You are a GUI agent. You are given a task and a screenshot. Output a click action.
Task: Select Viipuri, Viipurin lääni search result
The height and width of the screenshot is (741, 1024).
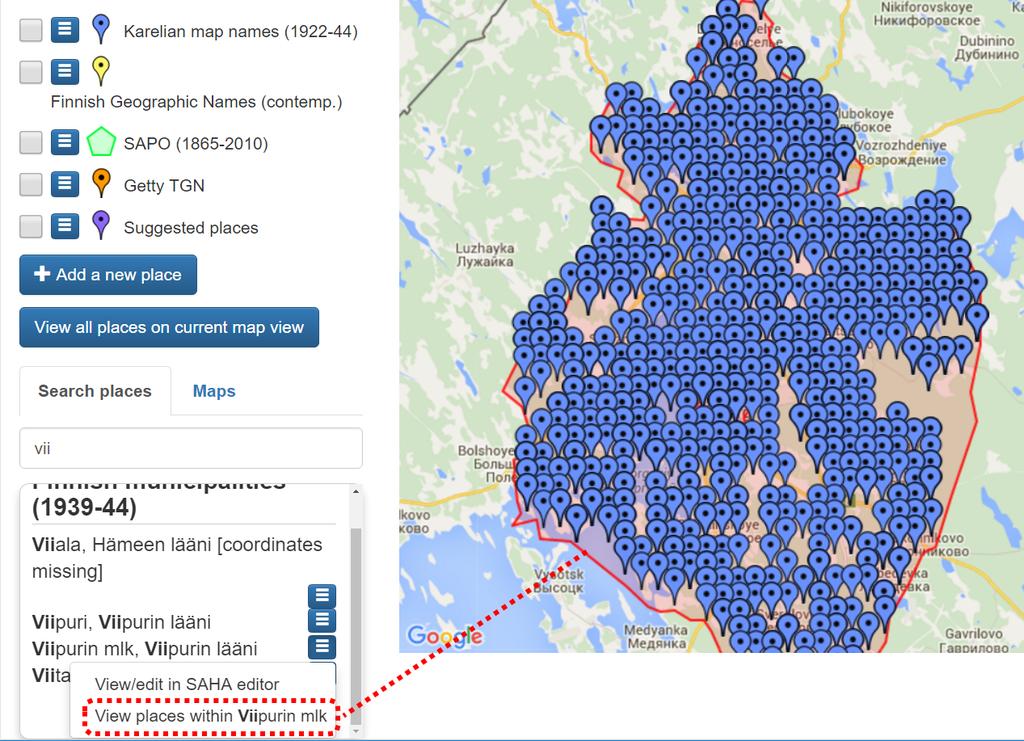click(x=121, y=622)
